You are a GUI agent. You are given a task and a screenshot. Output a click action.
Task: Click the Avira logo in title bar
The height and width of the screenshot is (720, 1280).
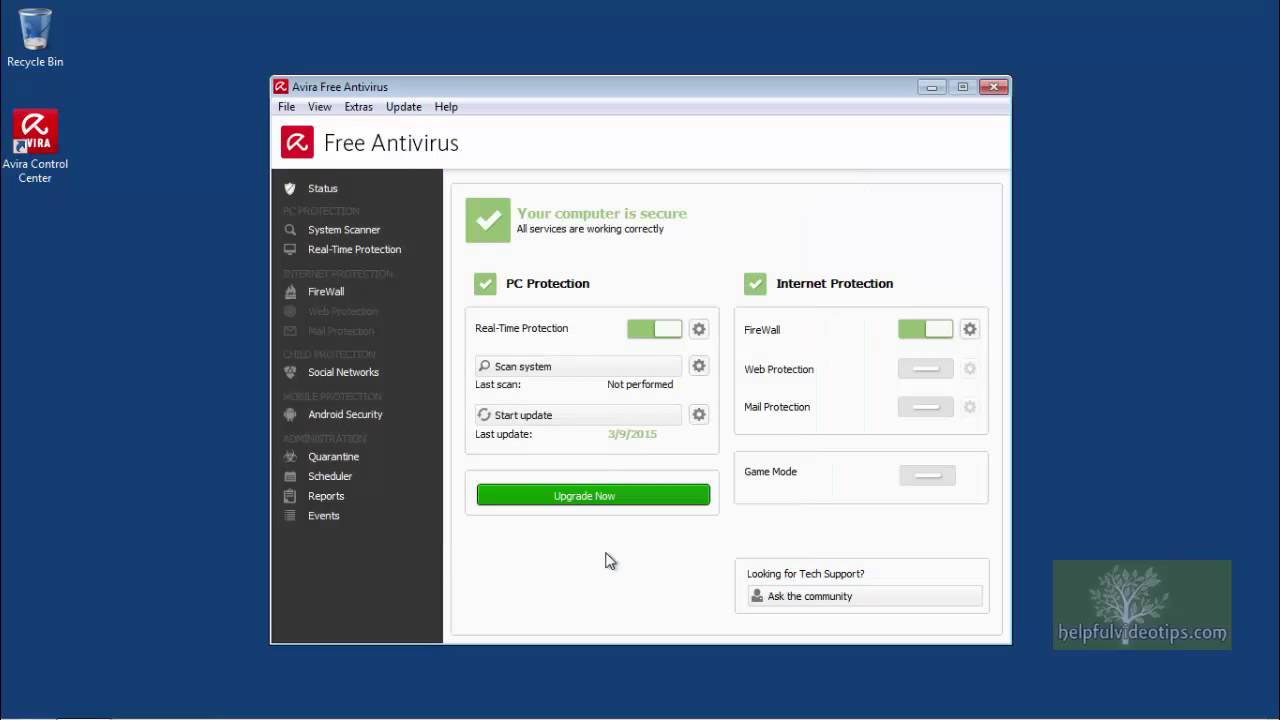[281, 87]
